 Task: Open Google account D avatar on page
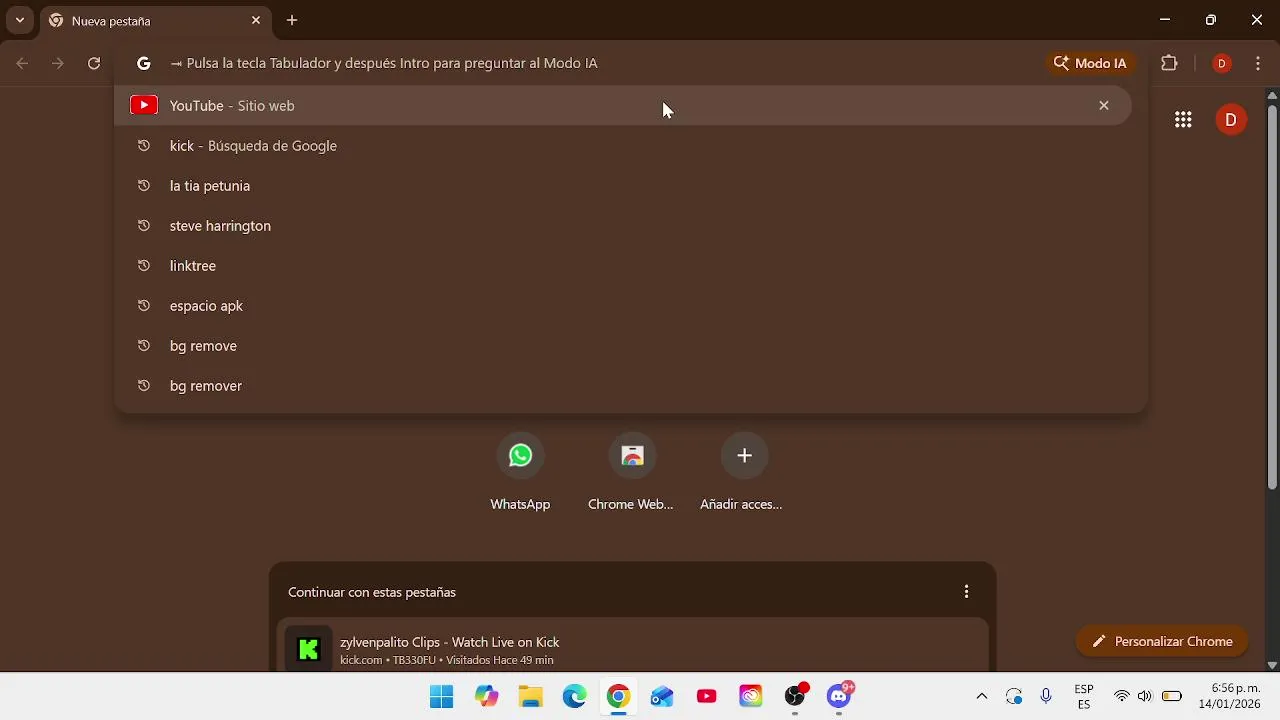pos(1231,120)
